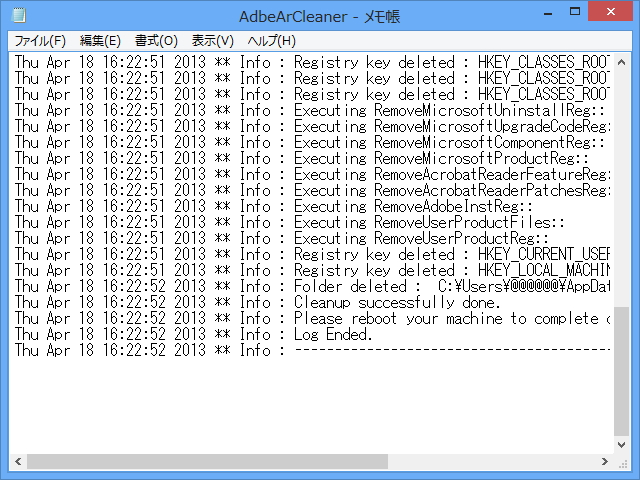Click the 'Executing RemoveAdobeInstReg::' line
640x480 pixels.
tap(274, 207)
